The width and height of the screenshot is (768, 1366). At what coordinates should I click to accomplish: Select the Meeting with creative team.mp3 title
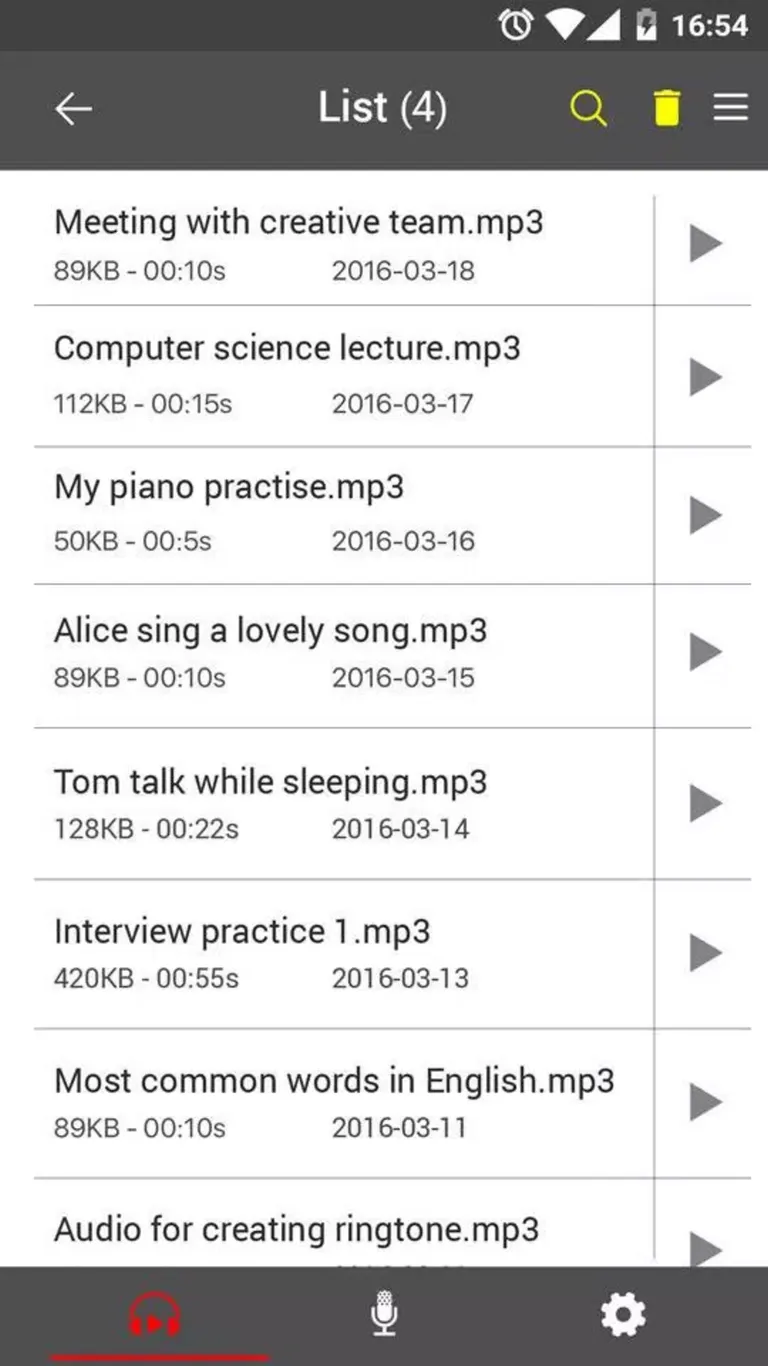point(298,222)
